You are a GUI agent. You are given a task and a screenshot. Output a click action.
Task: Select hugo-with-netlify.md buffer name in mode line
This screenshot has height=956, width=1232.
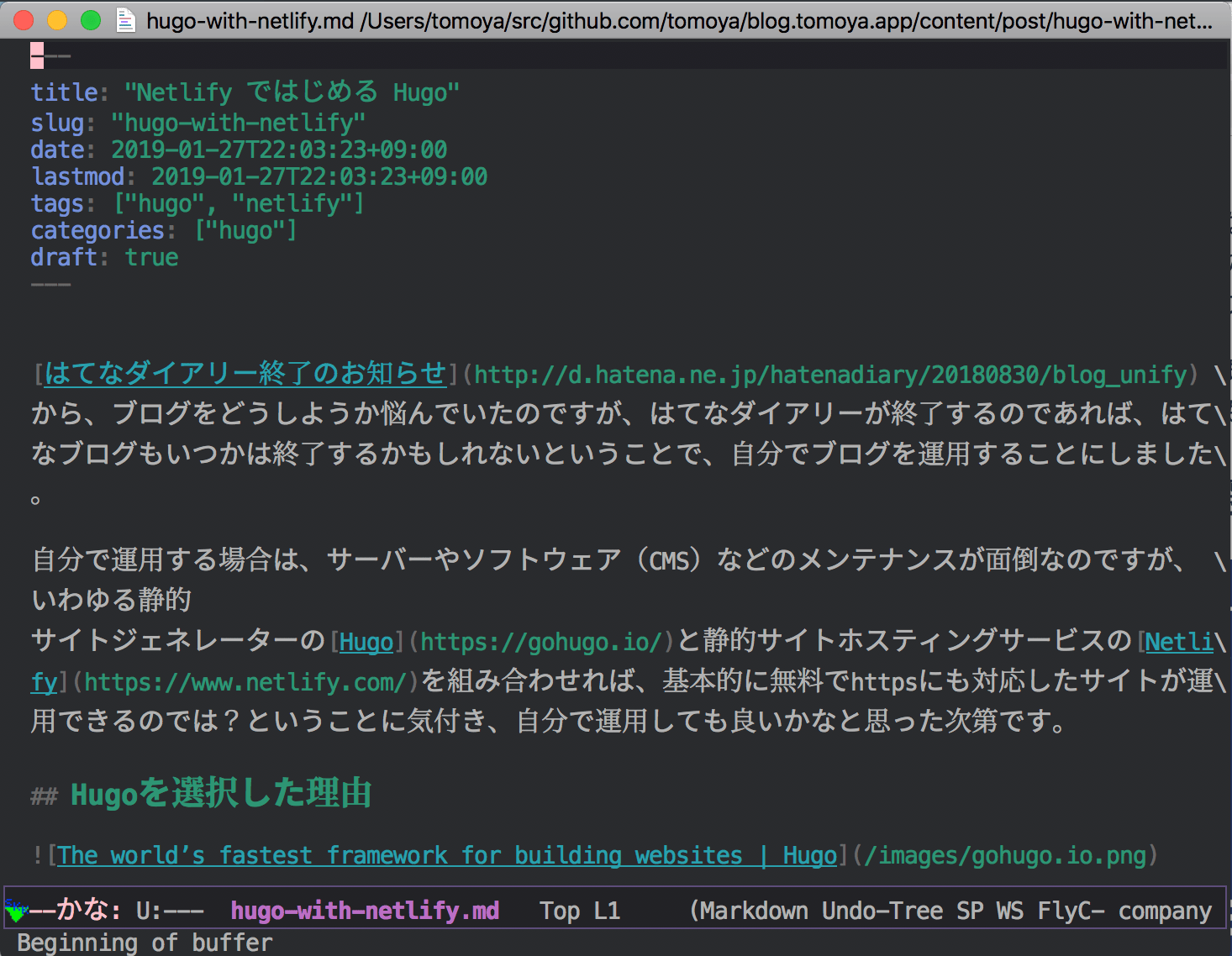(x=365, y=911)
